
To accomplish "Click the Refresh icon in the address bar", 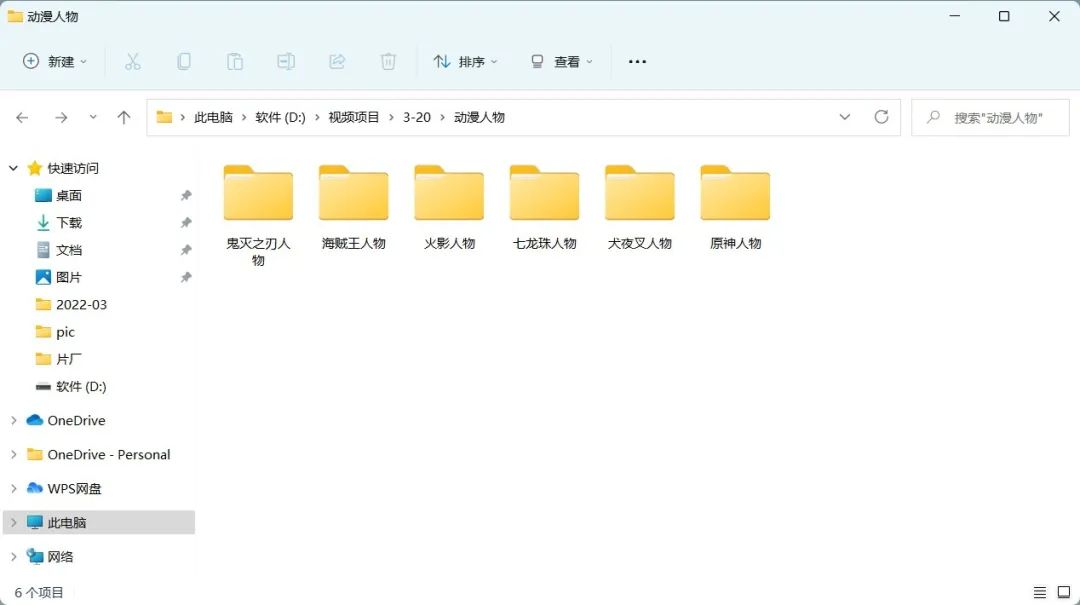I will pos(881,116).
